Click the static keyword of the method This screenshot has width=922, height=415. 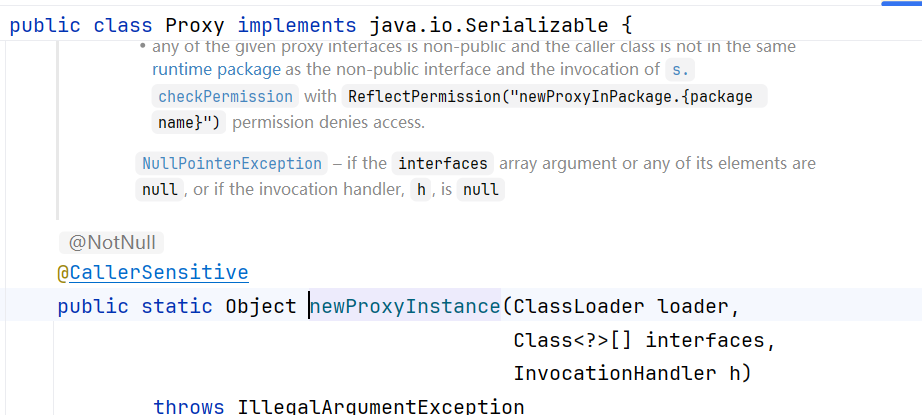(178, 307)
